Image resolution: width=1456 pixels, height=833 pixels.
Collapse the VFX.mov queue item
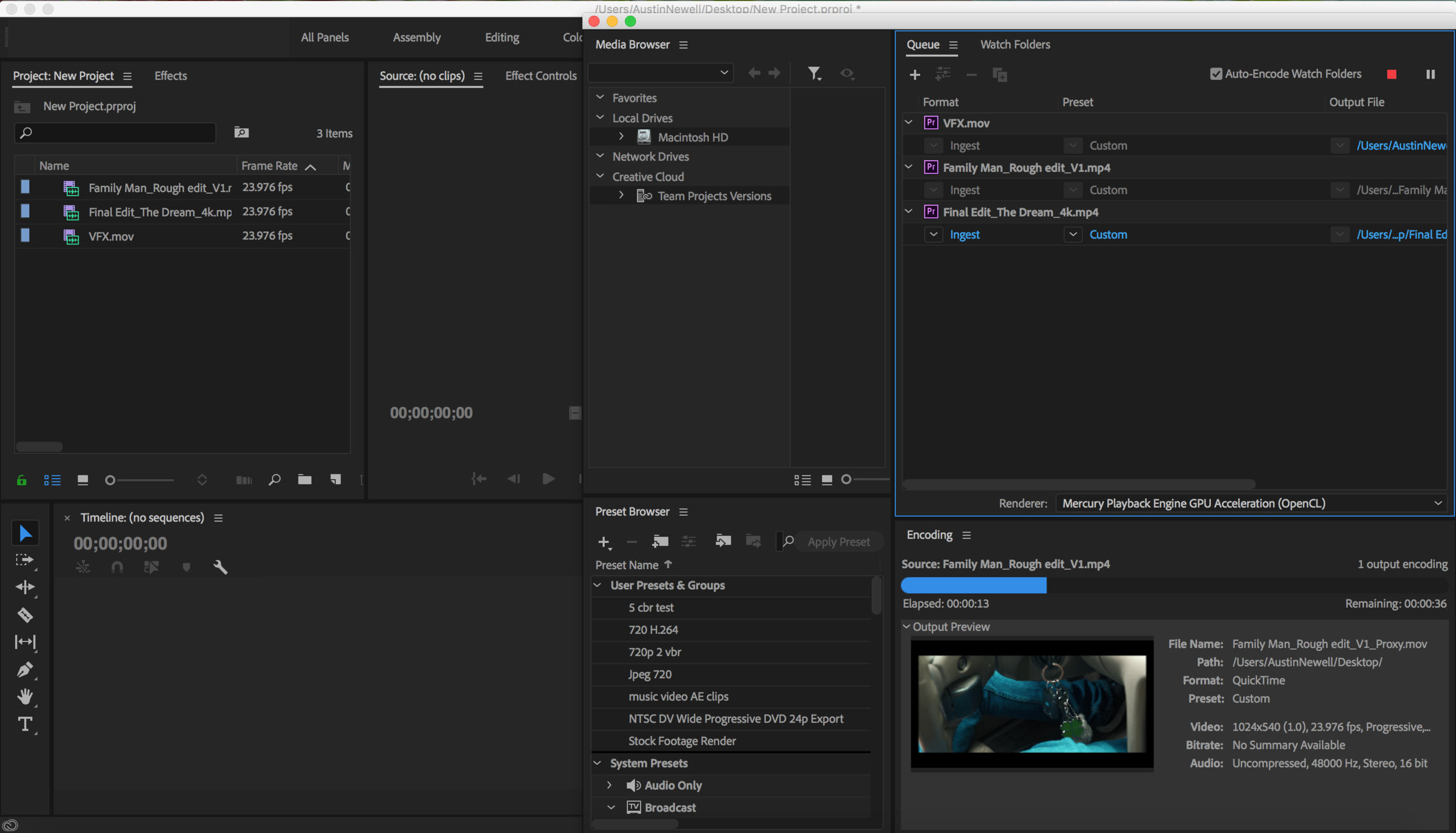point(909,122)
